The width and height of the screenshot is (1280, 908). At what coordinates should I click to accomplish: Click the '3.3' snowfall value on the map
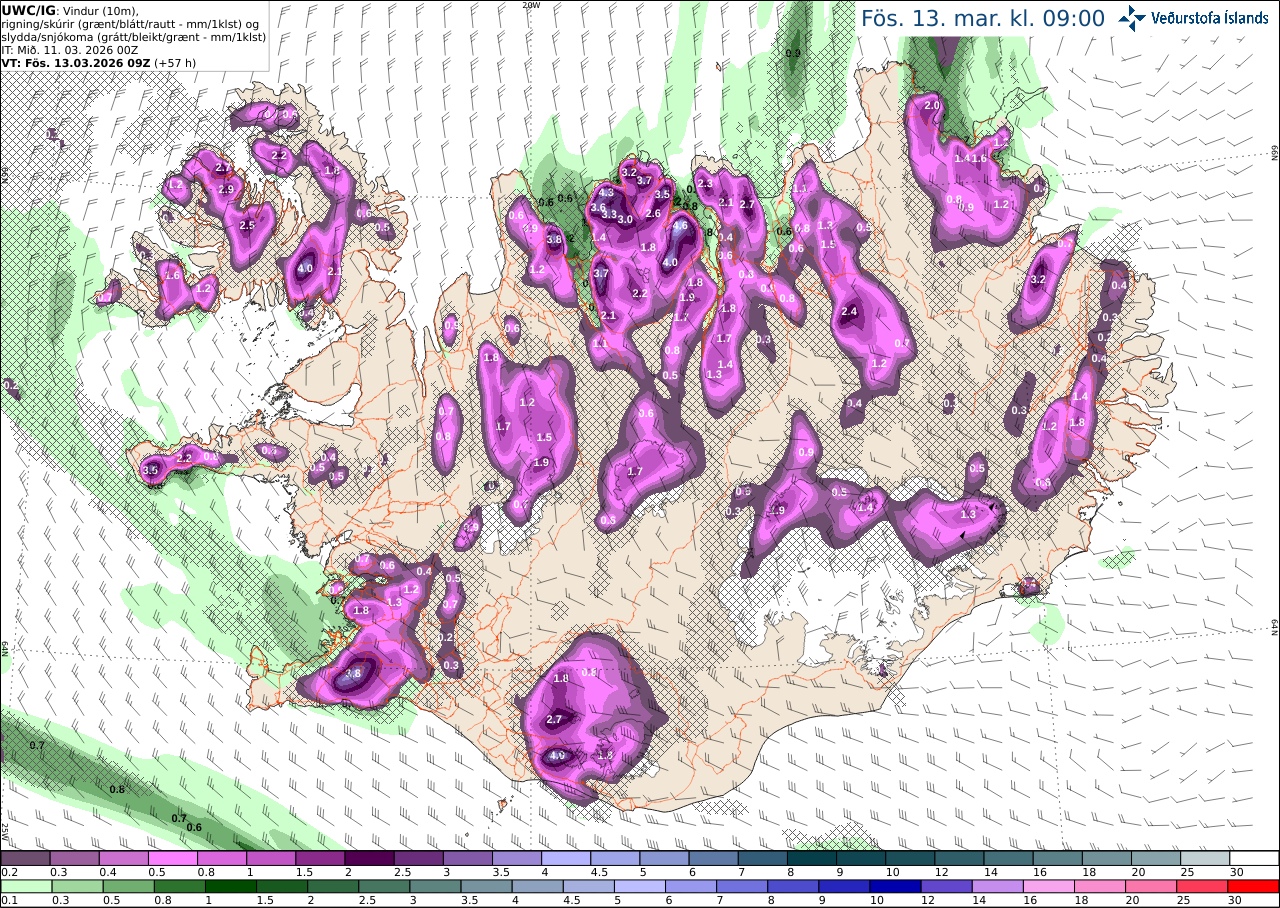pyautogui.click(x=609, y=214)
